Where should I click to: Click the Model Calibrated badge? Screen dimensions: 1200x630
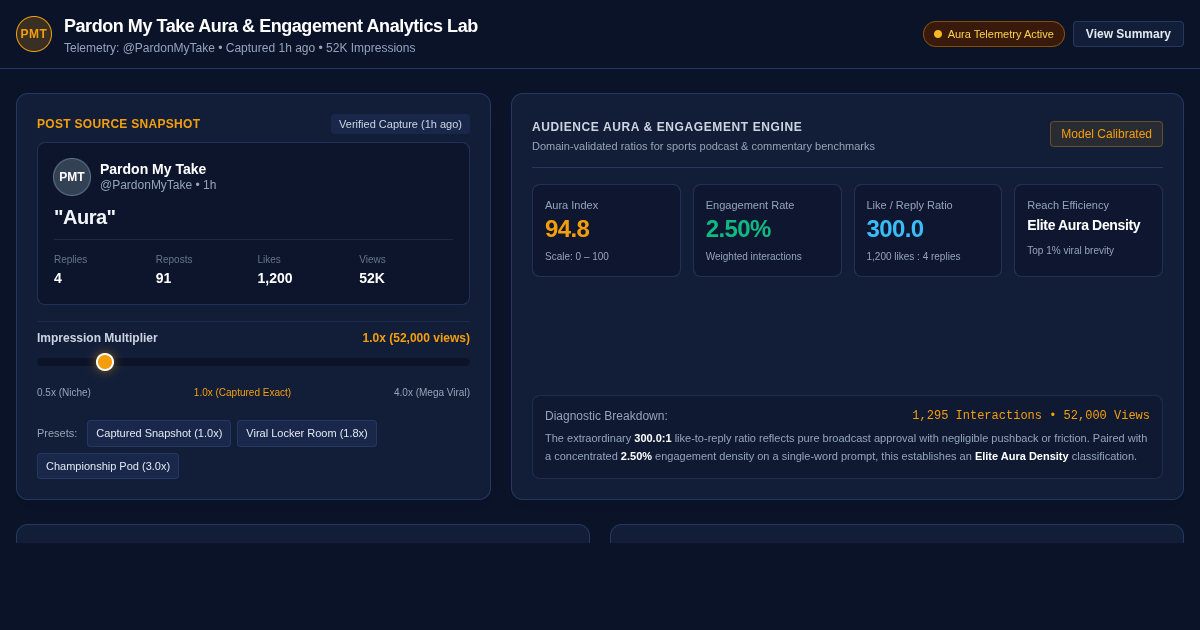1106,134
